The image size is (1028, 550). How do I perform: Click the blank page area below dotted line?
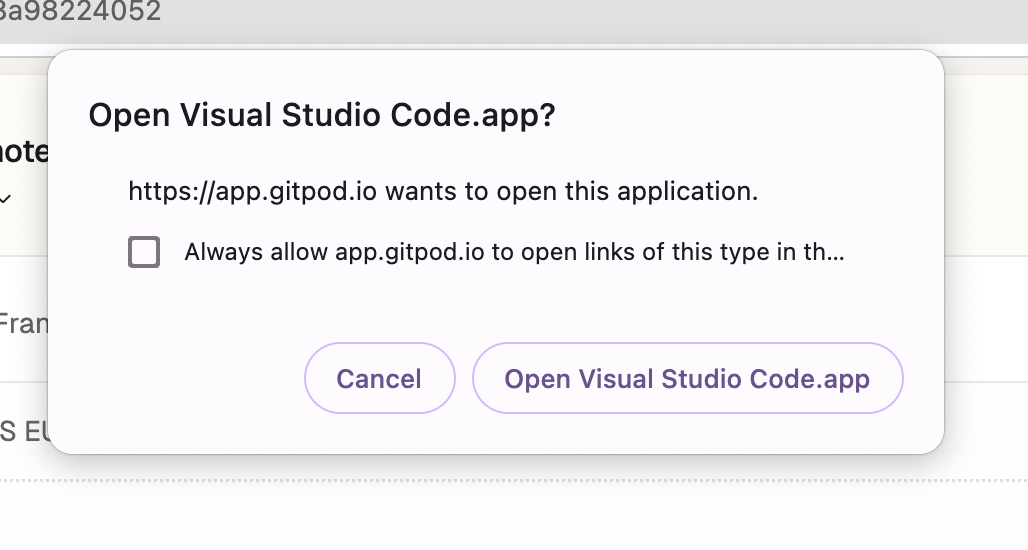click(514, 518)
